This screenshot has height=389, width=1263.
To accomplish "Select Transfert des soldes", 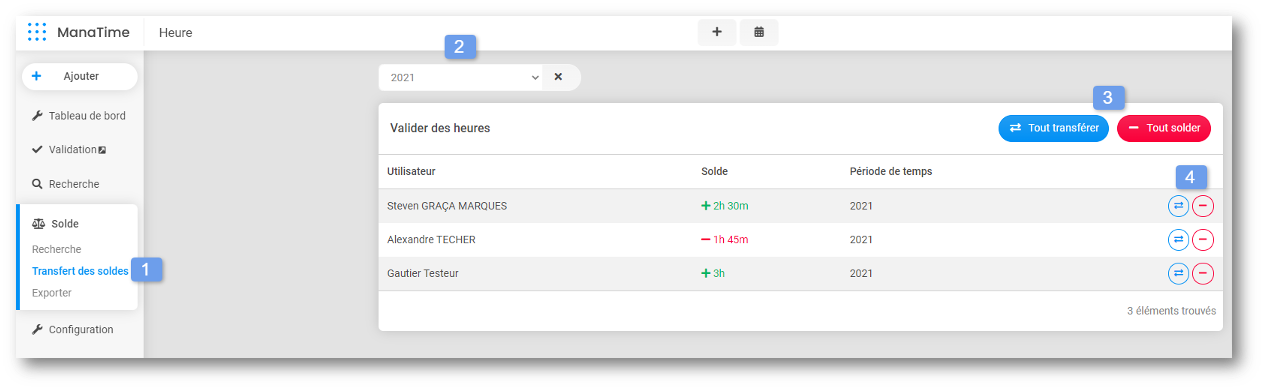I will click(x=80, y=271).
